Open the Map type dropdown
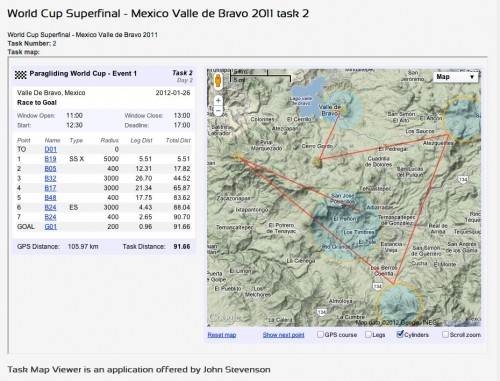The image size is (500, 381). 455,77
